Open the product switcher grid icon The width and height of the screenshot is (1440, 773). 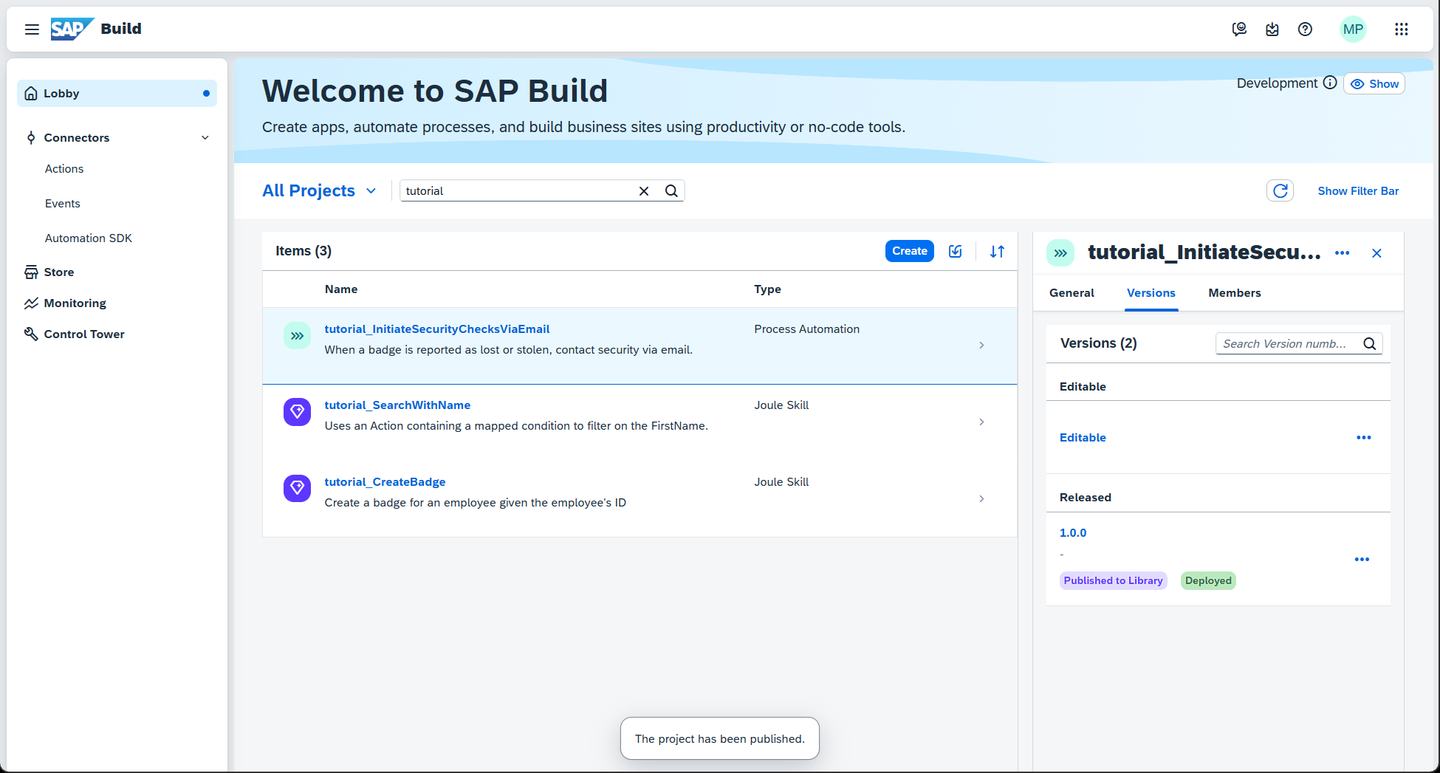click(x=1401, y=29)
